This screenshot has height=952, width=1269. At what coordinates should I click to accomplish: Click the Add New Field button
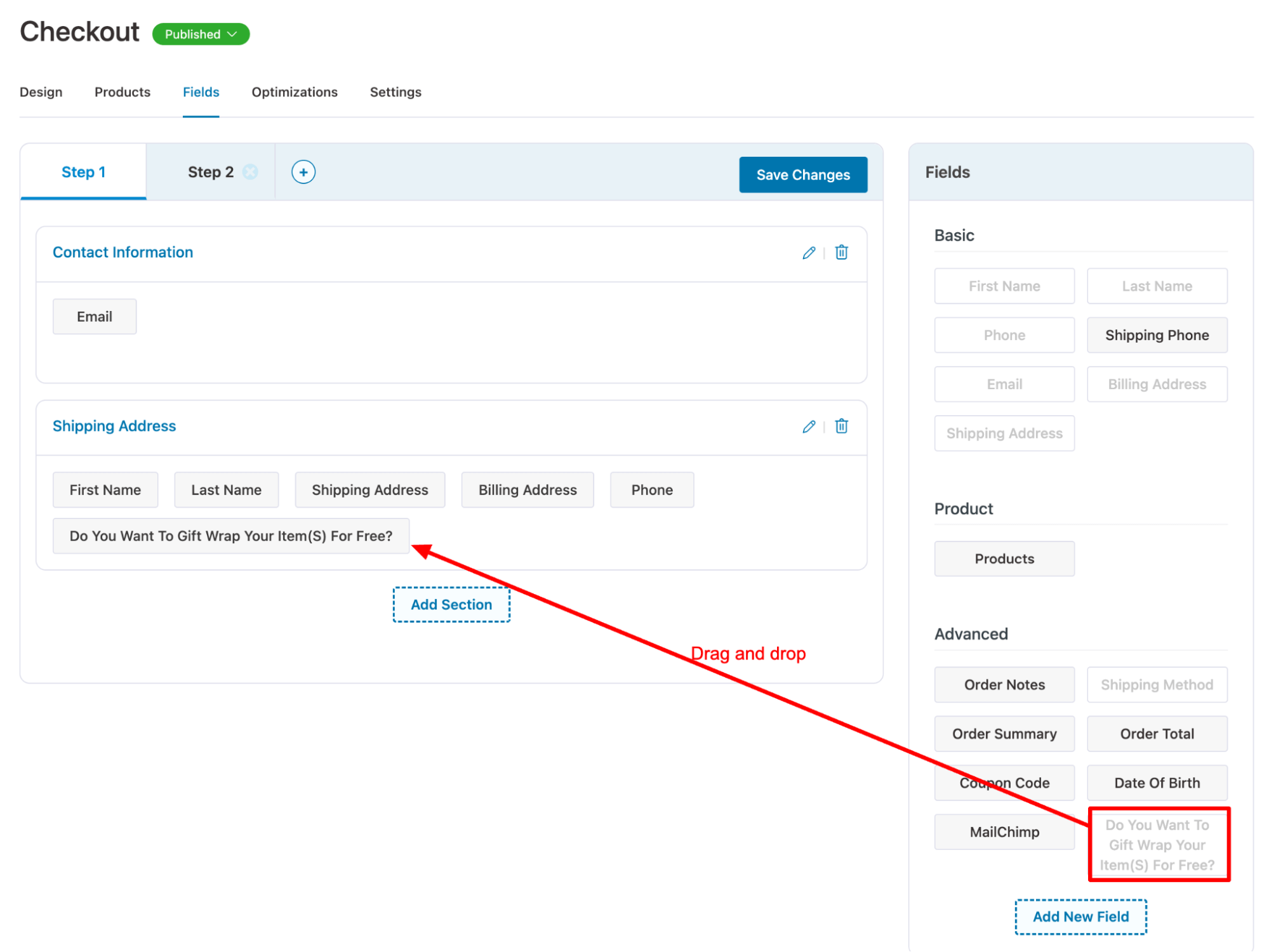tap(1080, 916)
